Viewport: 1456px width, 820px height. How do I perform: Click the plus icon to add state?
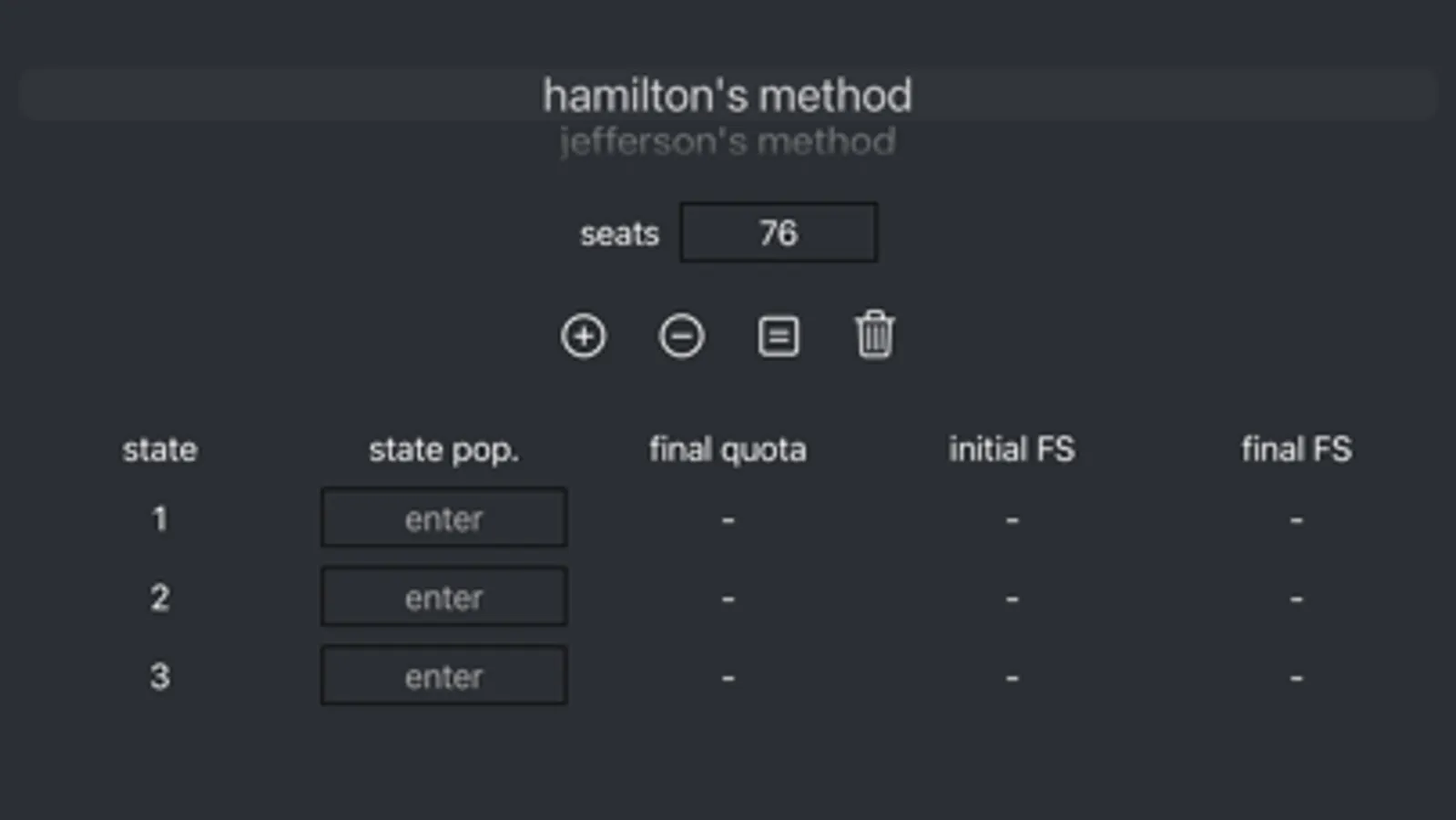583,336
